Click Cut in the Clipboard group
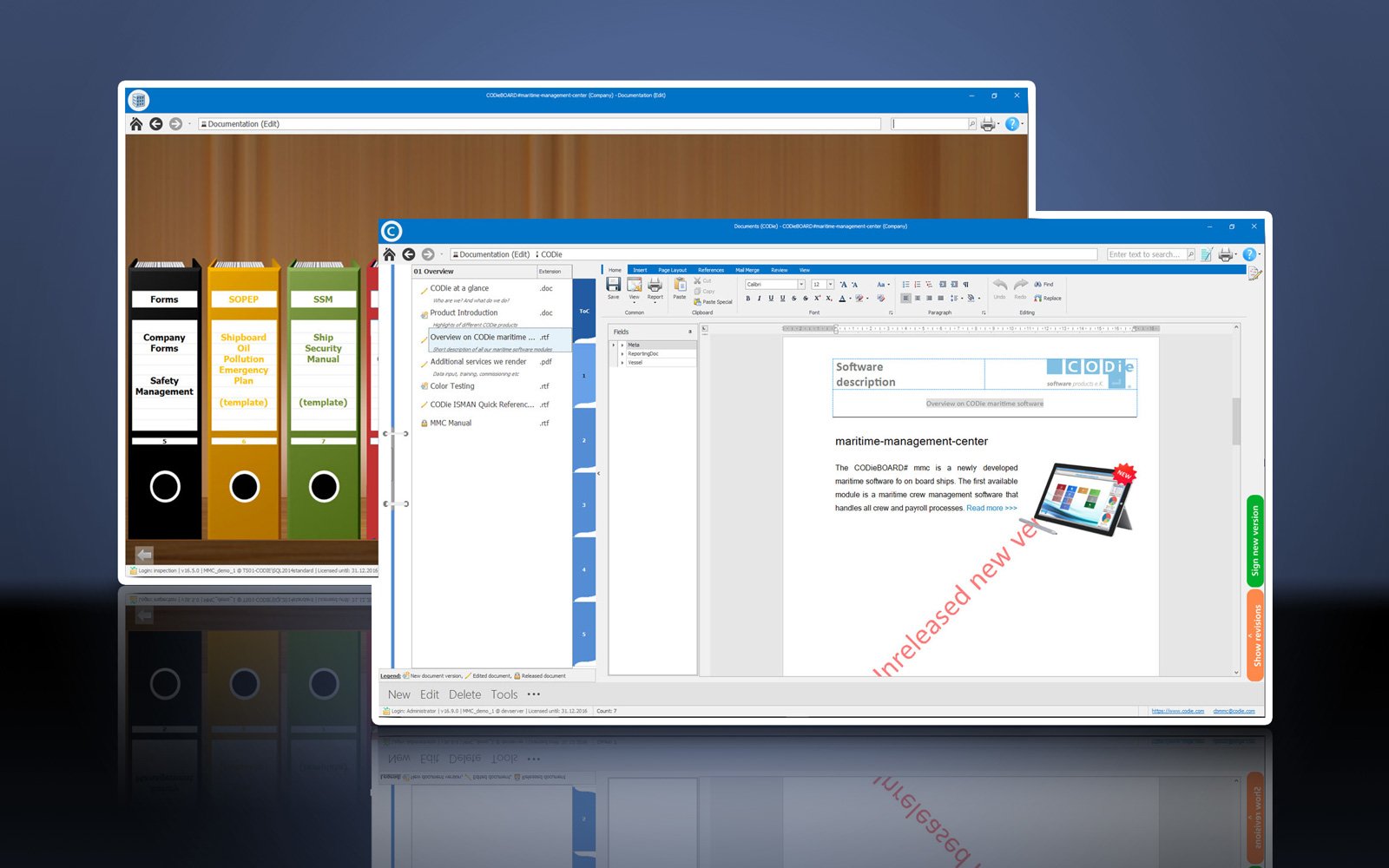The width and height of the screenshot is (1389, 868). (703, 281)
